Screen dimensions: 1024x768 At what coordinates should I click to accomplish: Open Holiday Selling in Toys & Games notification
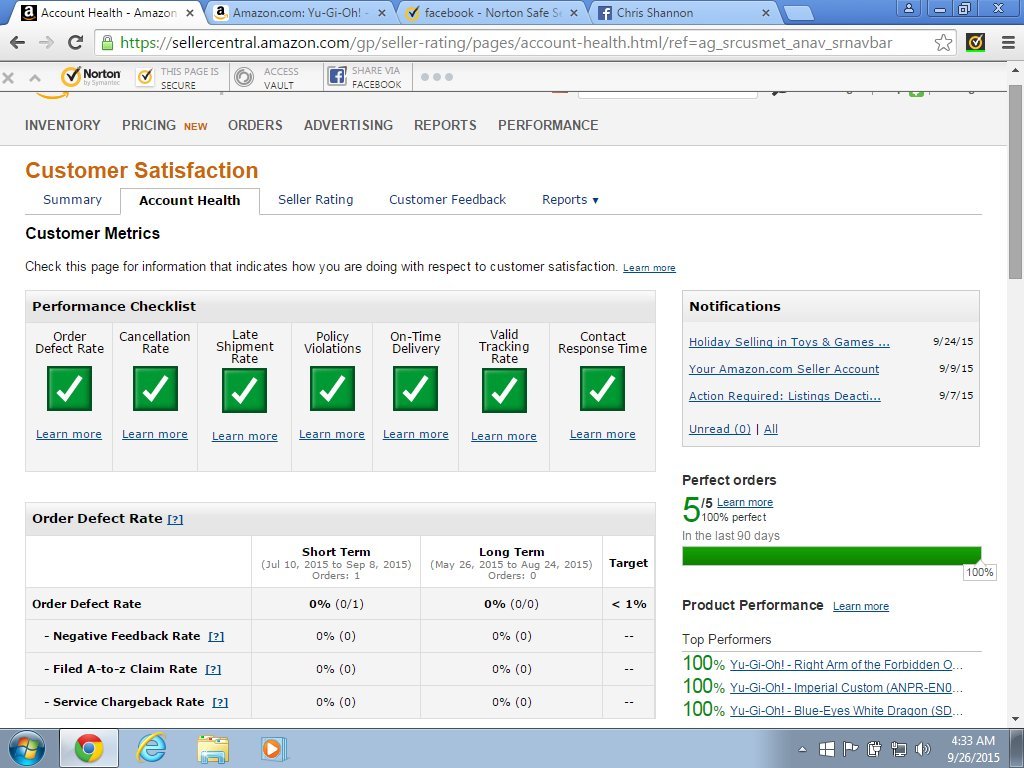point(789,342)
